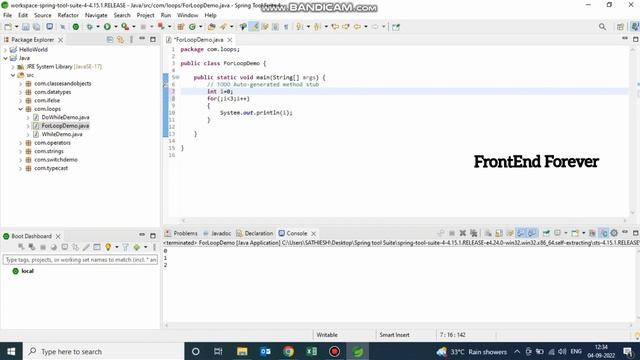Click the Boot Dashboard green toolbar icon
640x360 pixels.
coord(76,27)
